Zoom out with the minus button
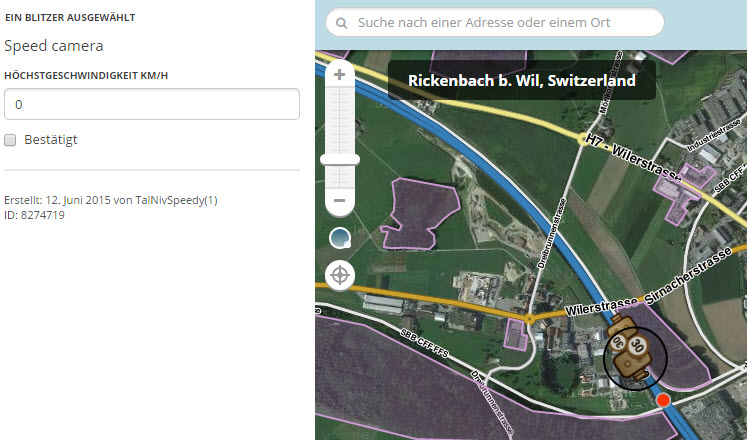 tap(339, 200)
